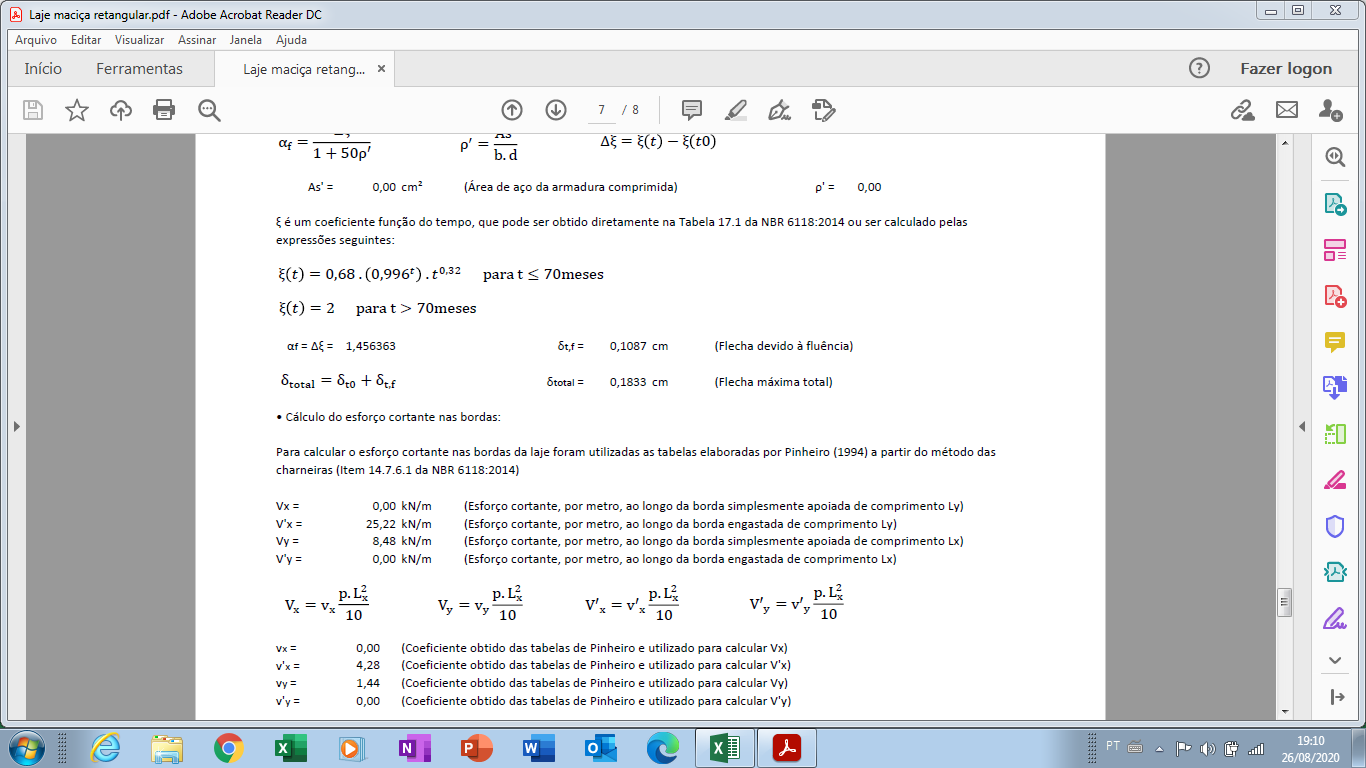
Task: Launch Google Chrome from the taskbar
Action: pyautogui.click(x=228, y=748)
